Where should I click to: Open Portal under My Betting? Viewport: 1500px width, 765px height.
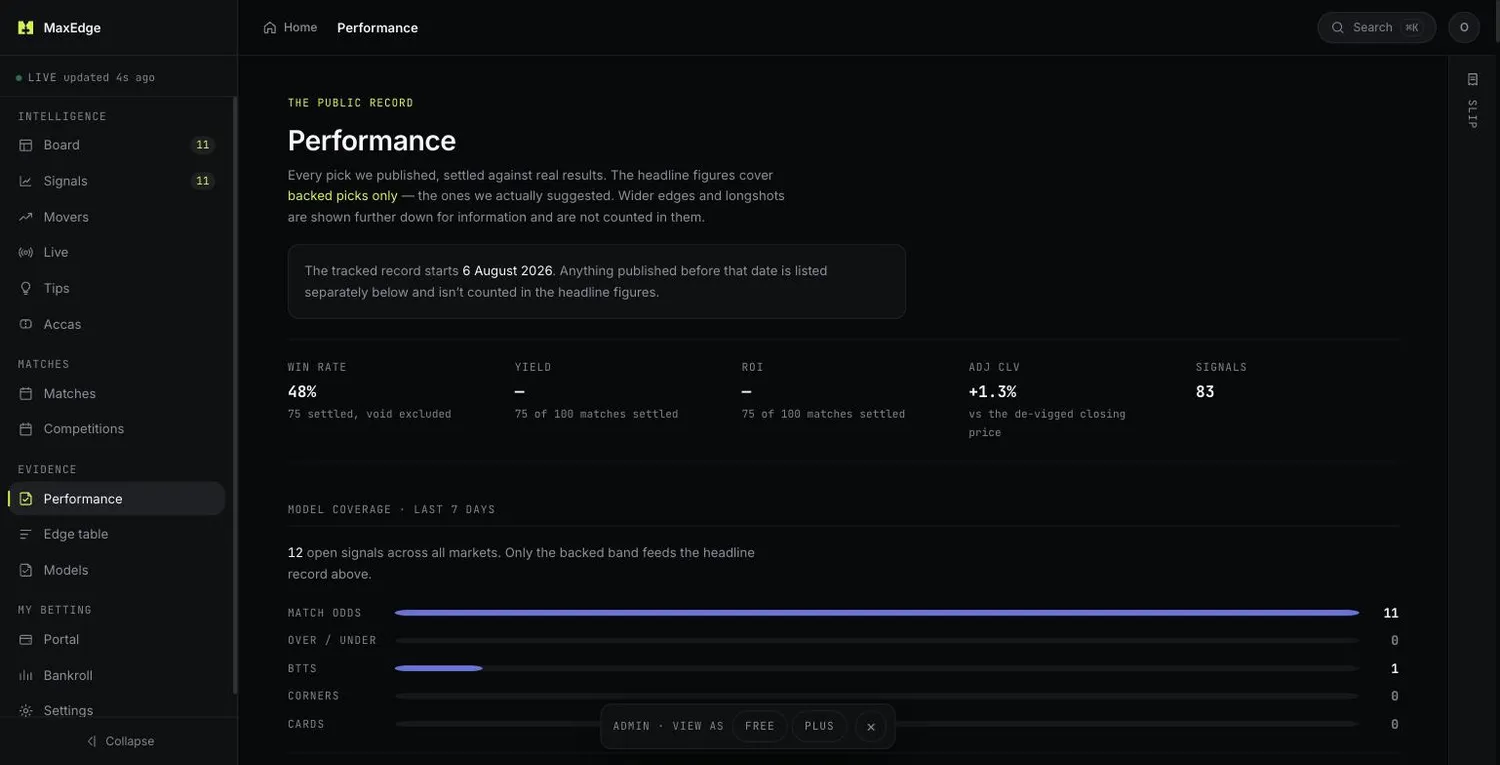pyautogui.click(x=117, y=640)
